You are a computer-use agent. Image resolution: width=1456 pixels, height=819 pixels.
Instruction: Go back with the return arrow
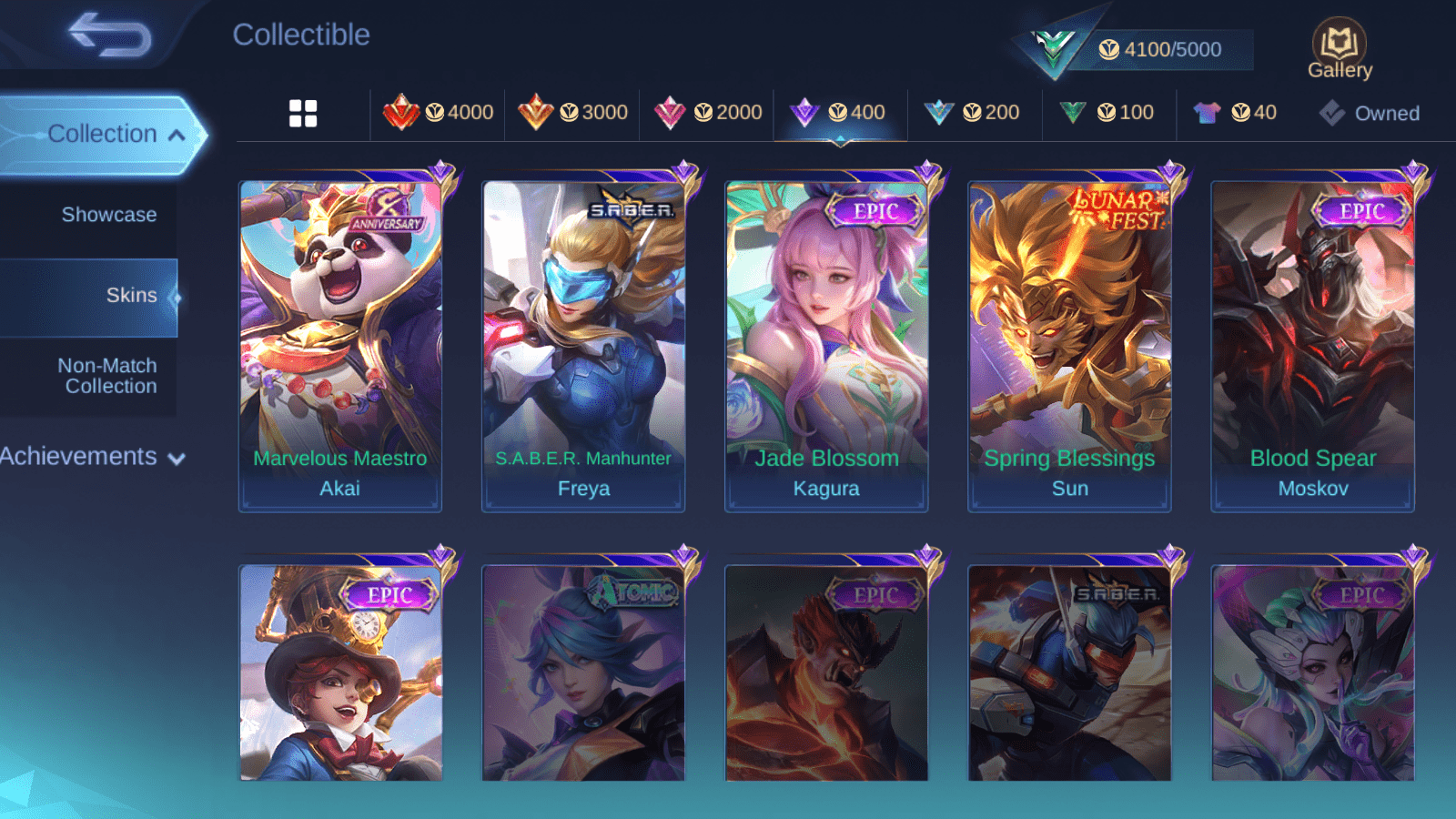tap(110, 35)
